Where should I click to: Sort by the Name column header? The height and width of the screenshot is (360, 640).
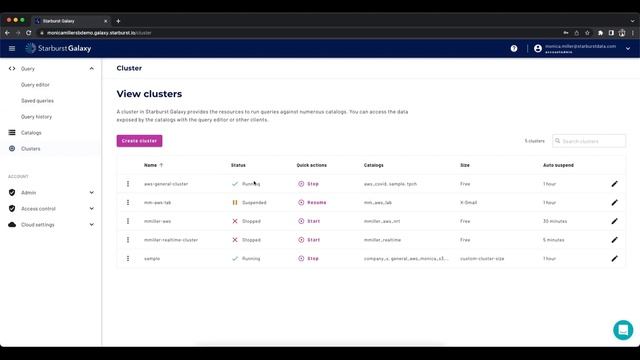(153, 165)
